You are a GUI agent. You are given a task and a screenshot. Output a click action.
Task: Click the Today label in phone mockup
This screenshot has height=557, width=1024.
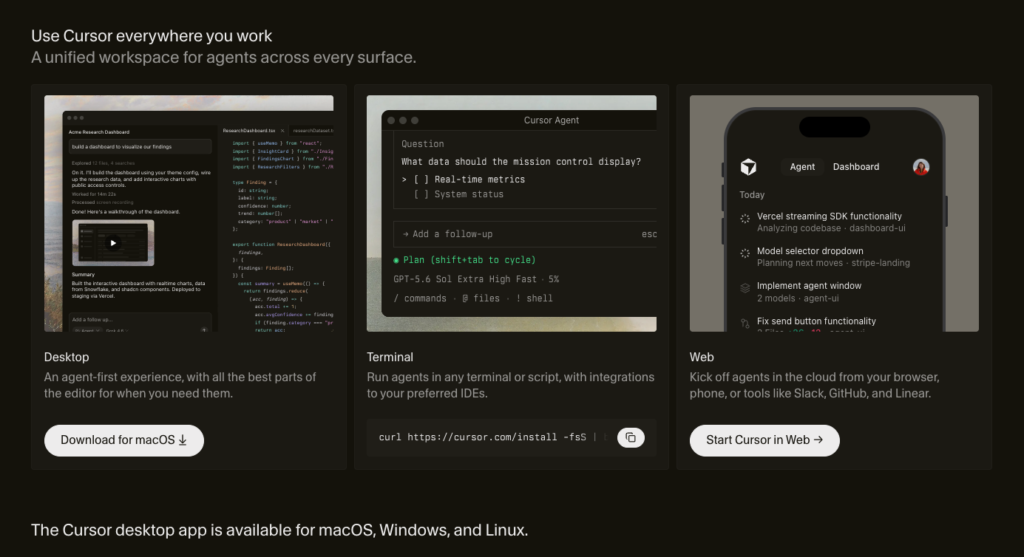pyautogui.click(x=752, y=195)
